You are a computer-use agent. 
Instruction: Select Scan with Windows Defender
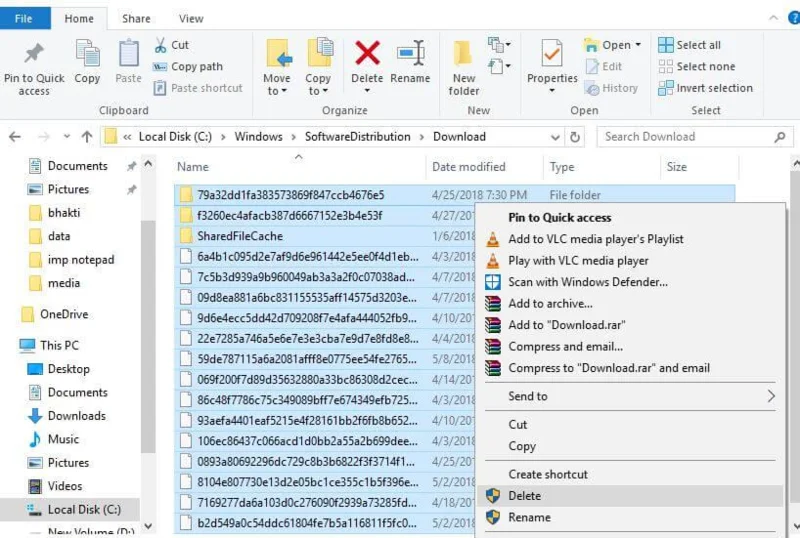630,282
